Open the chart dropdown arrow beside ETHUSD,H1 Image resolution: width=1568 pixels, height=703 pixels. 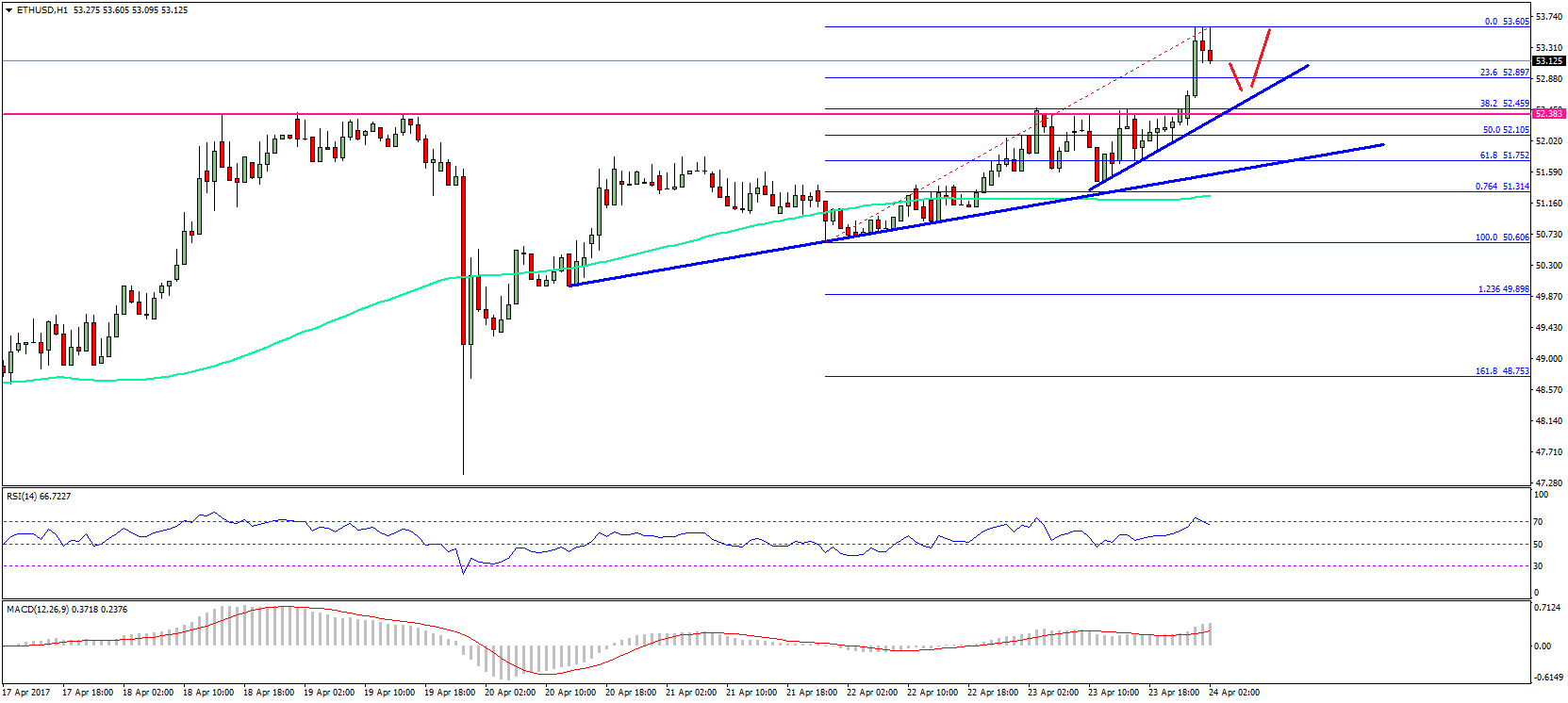pos(8,10)
